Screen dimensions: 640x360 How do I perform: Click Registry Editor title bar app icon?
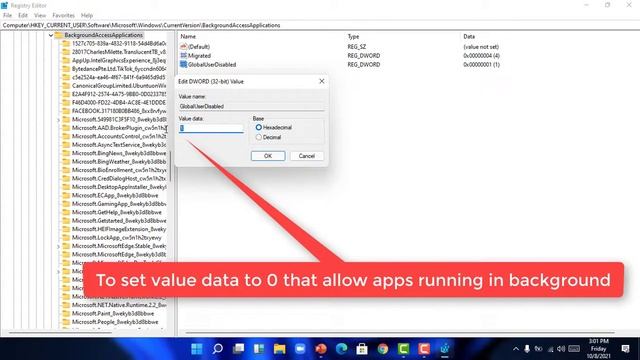pyautogui.click(x=4, y=5)
